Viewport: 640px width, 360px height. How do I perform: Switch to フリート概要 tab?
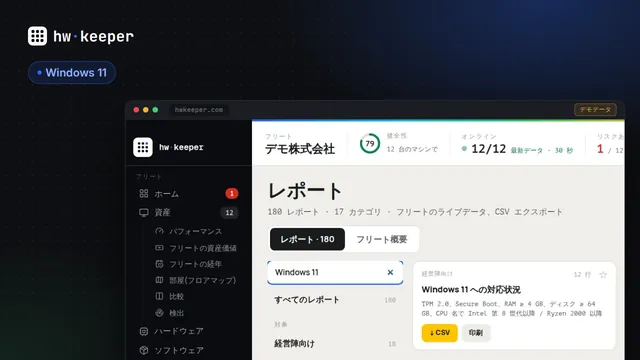(382, 239)
